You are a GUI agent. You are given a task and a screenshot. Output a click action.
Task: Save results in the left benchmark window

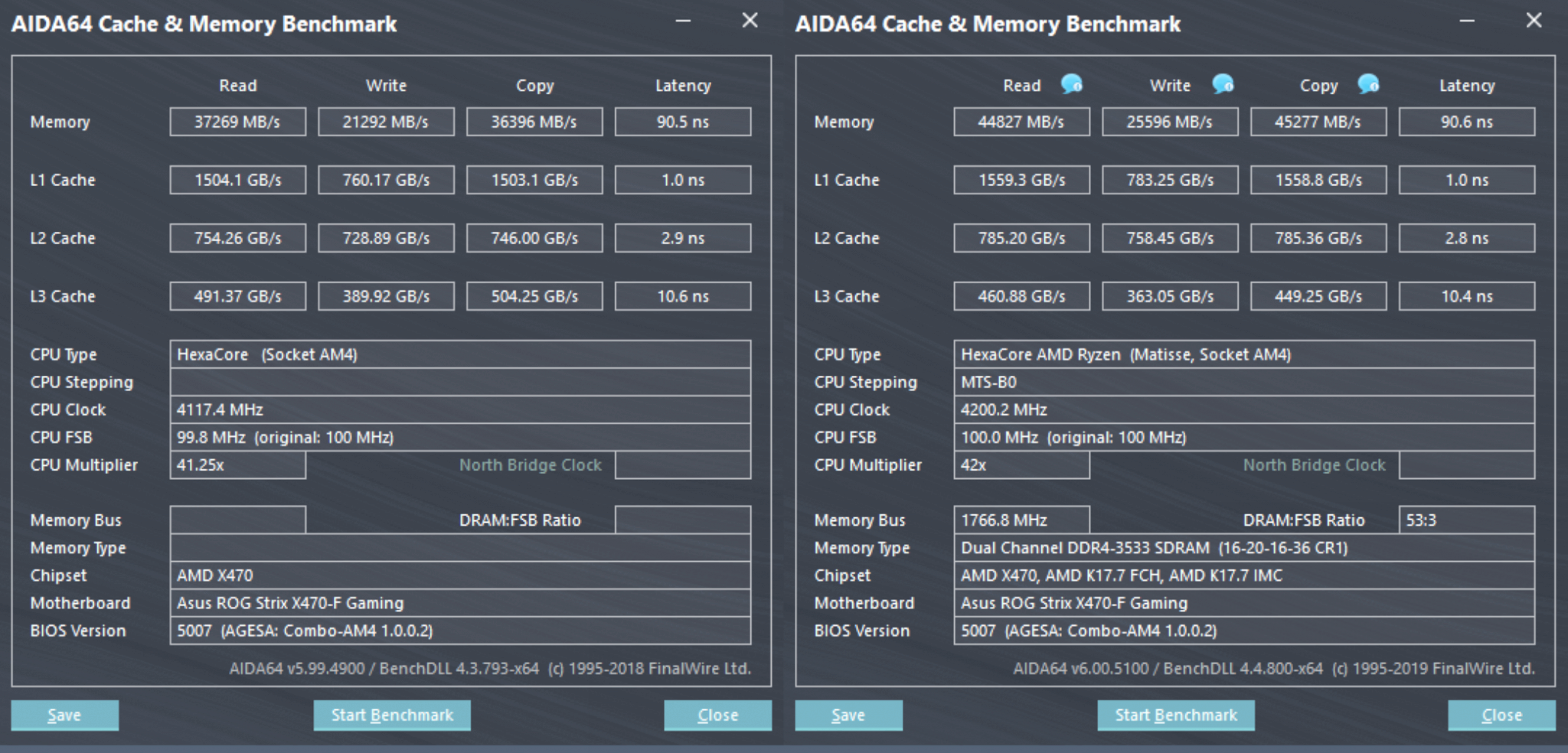(x=64, y=715)
